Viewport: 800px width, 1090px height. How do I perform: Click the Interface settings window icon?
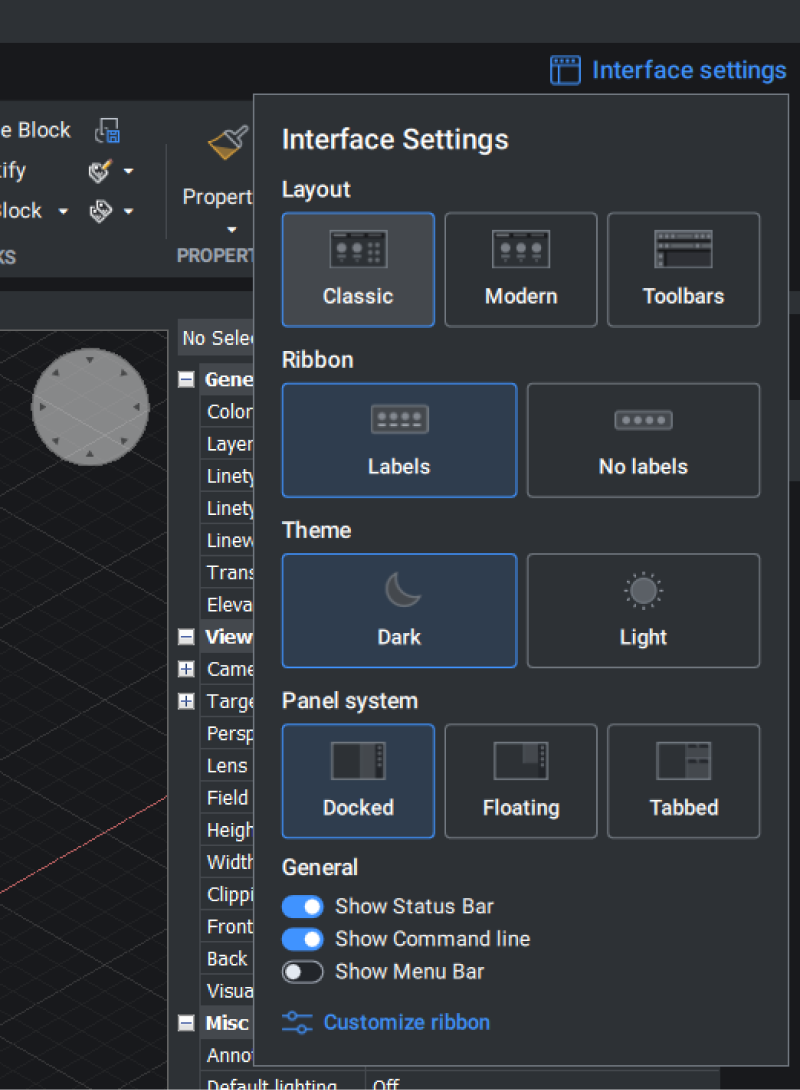click(x=565, y=70)
